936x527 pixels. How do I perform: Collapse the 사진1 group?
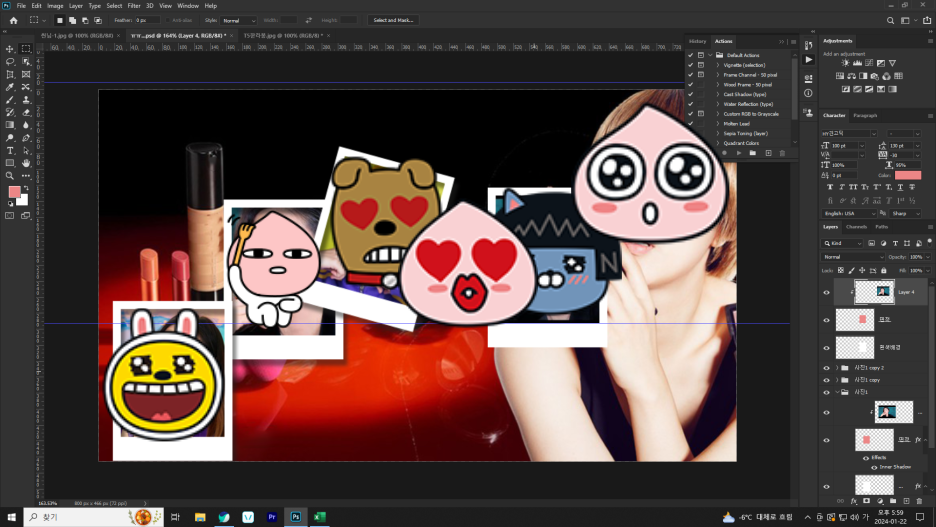(x=837, y=392)
